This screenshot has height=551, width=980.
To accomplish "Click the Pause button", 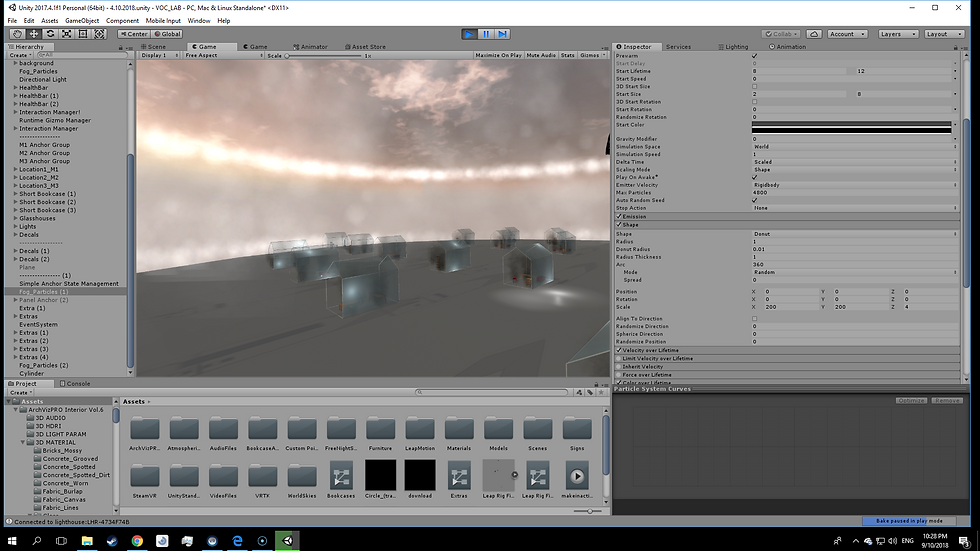I will (486, 34).
